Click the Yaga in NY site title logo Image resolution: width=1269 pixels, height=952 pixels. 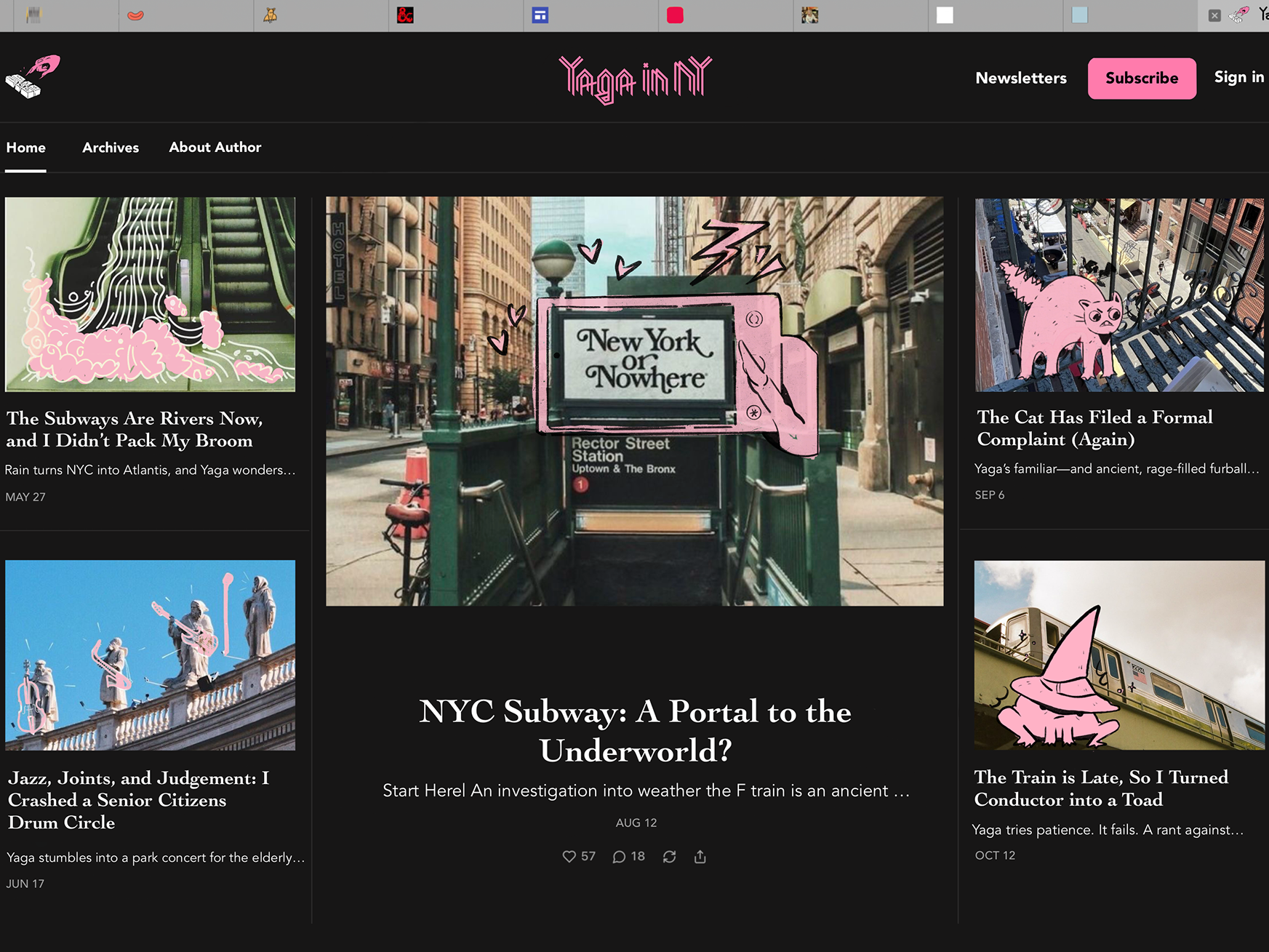pyautogui.click(x=635, y=79)
